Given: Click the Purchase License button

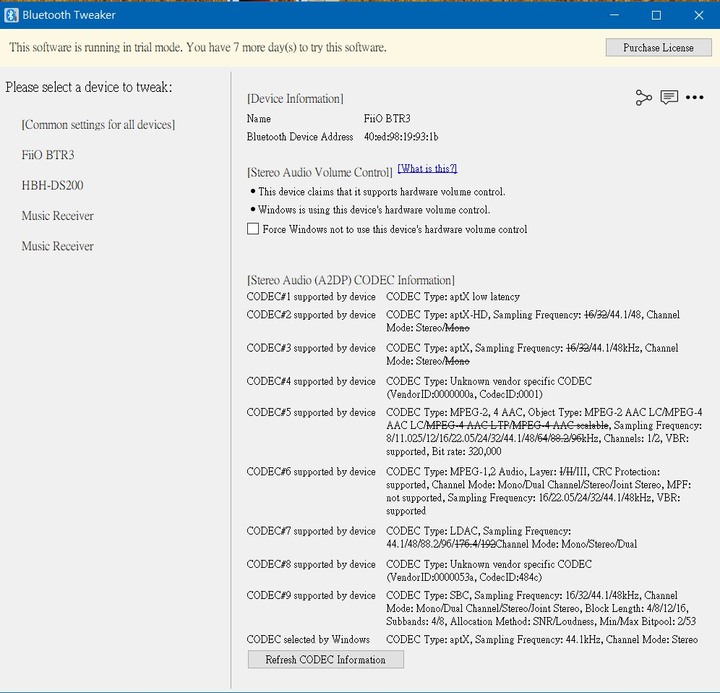Looking at the screenshot, I should coord(658,48).
